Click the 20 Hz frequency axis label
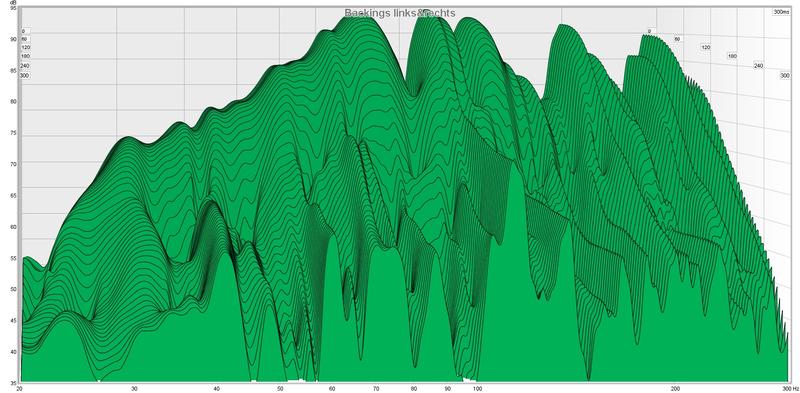This screenshot has width=800, height=393. (x=19, y=389)
